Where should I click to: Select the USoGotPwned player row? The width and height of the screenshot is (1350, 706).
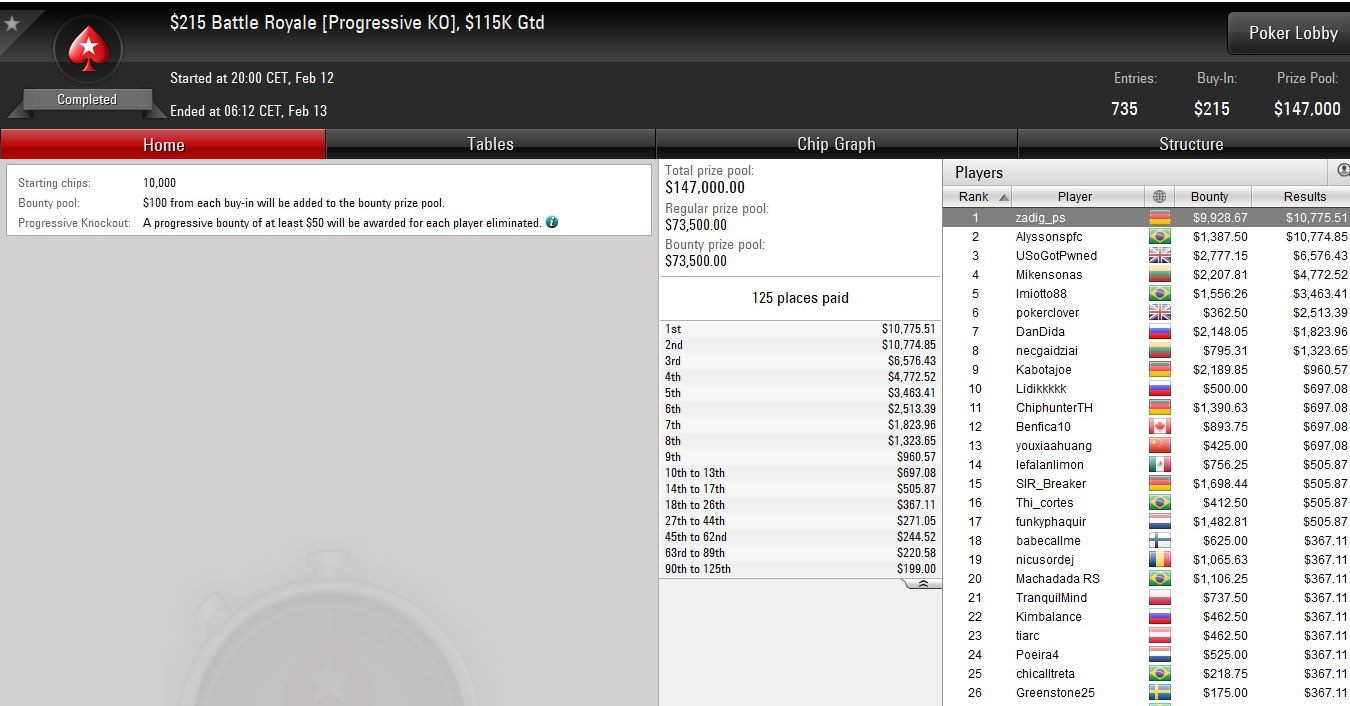(x=1146, y=256)
